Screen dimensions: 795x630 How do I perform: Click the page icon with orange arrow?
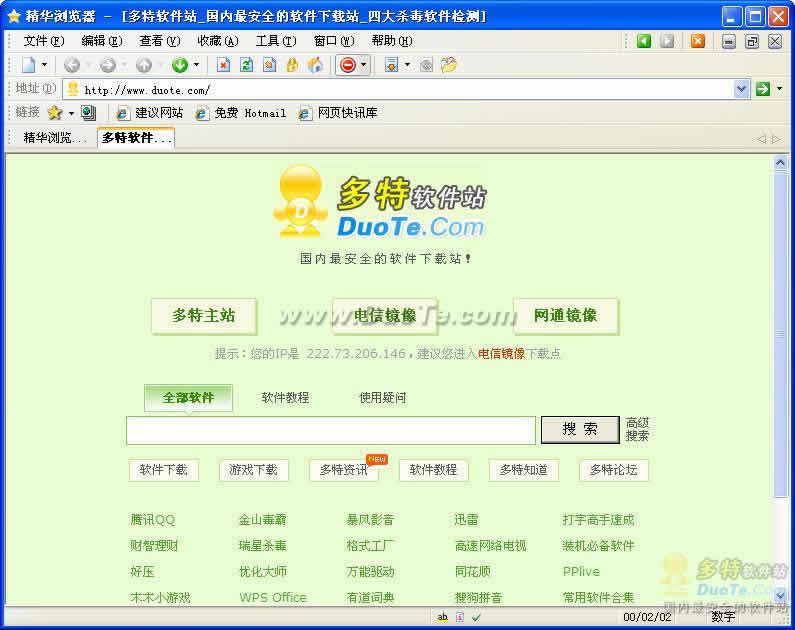269,65
